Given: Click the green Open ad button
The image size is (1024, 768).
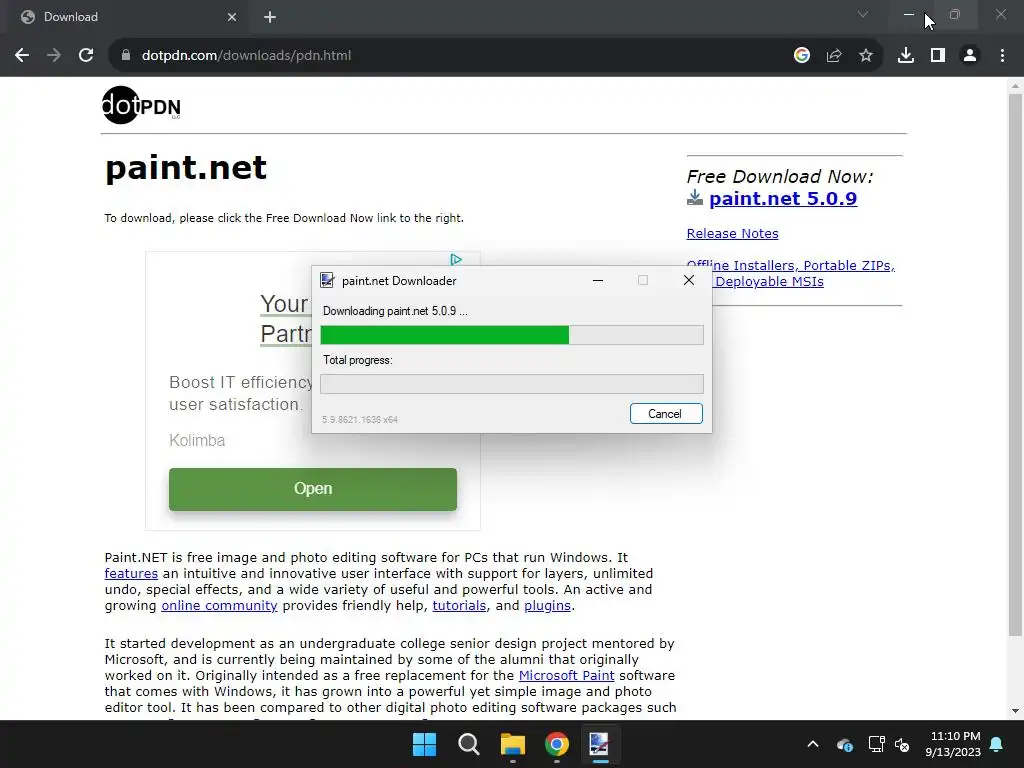Looking at the screenshot, I should [x=313, y=489].
